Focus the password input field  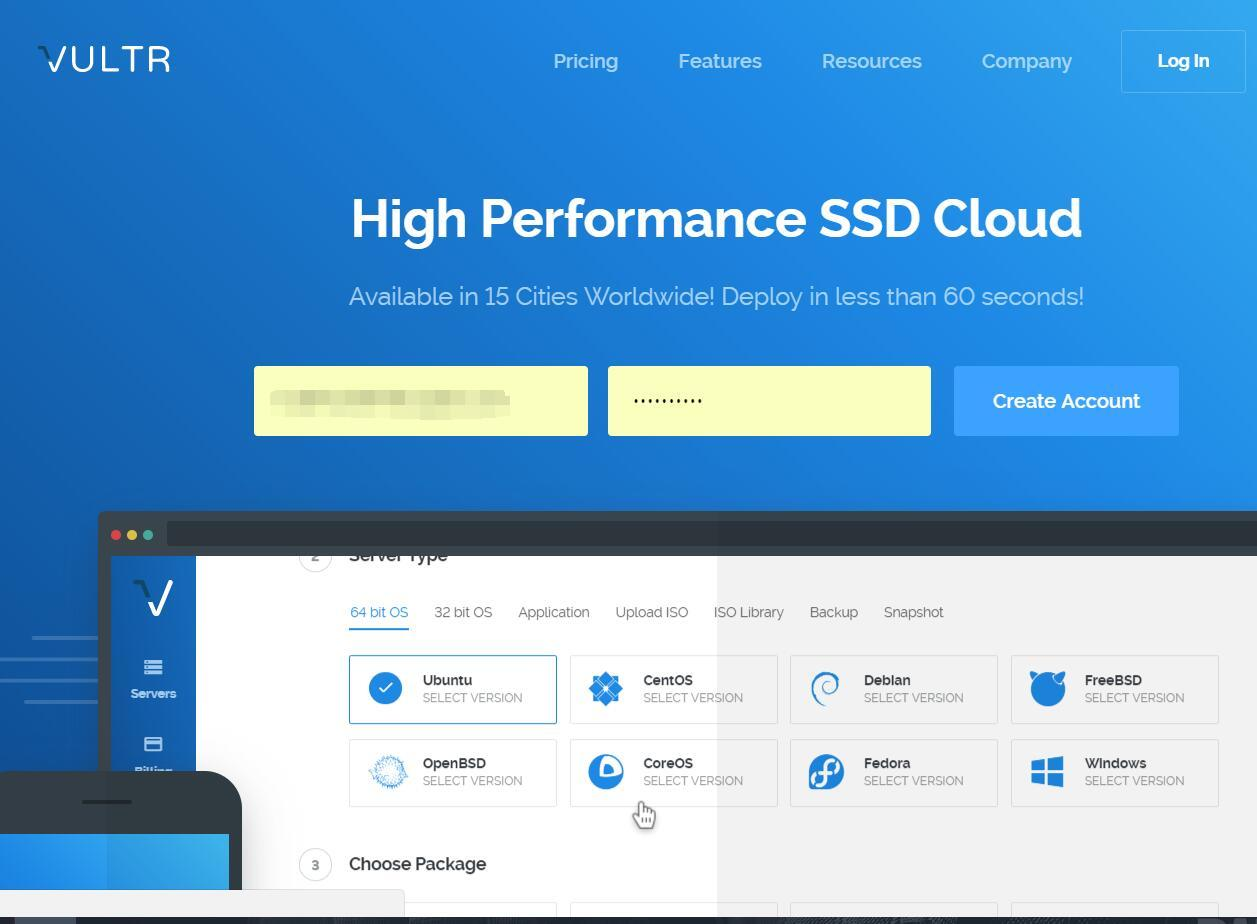click(x=769, y=401)
